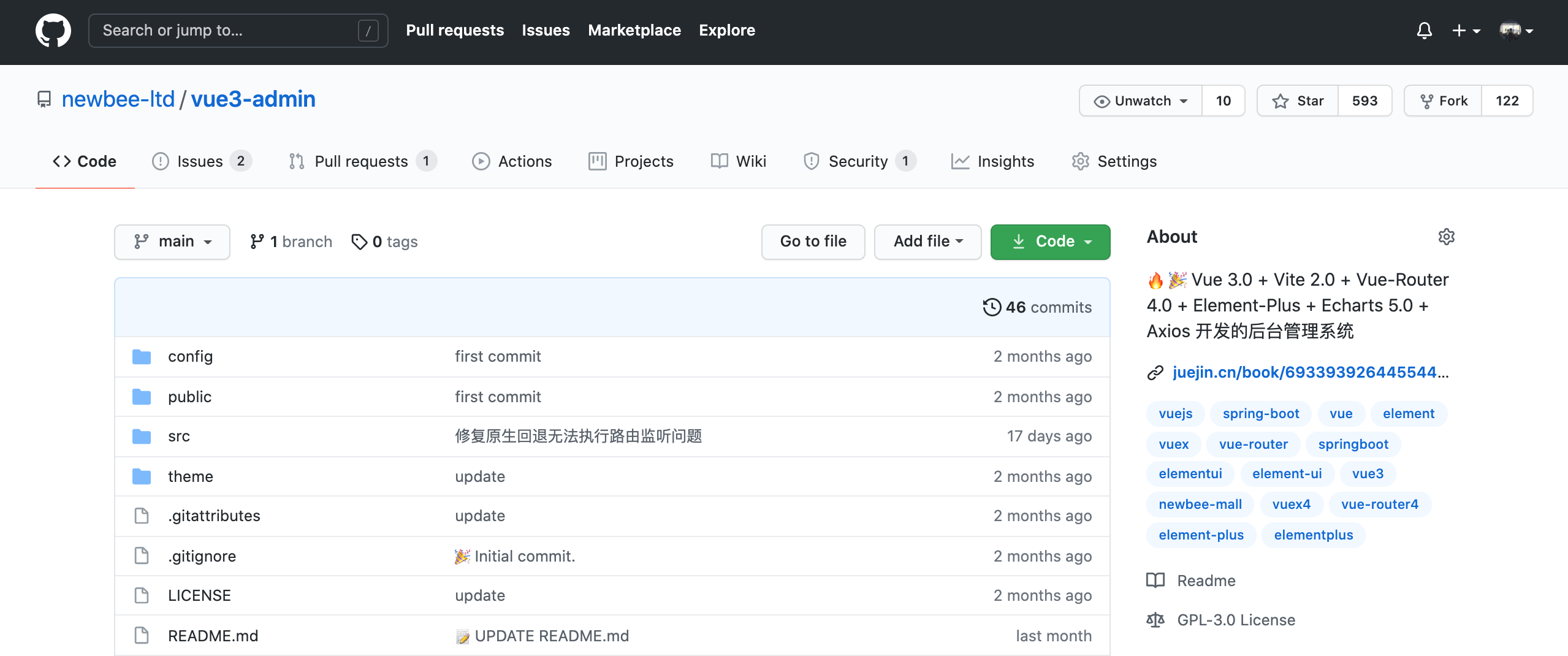Click the config folder icon

click(x=142, y=356)
